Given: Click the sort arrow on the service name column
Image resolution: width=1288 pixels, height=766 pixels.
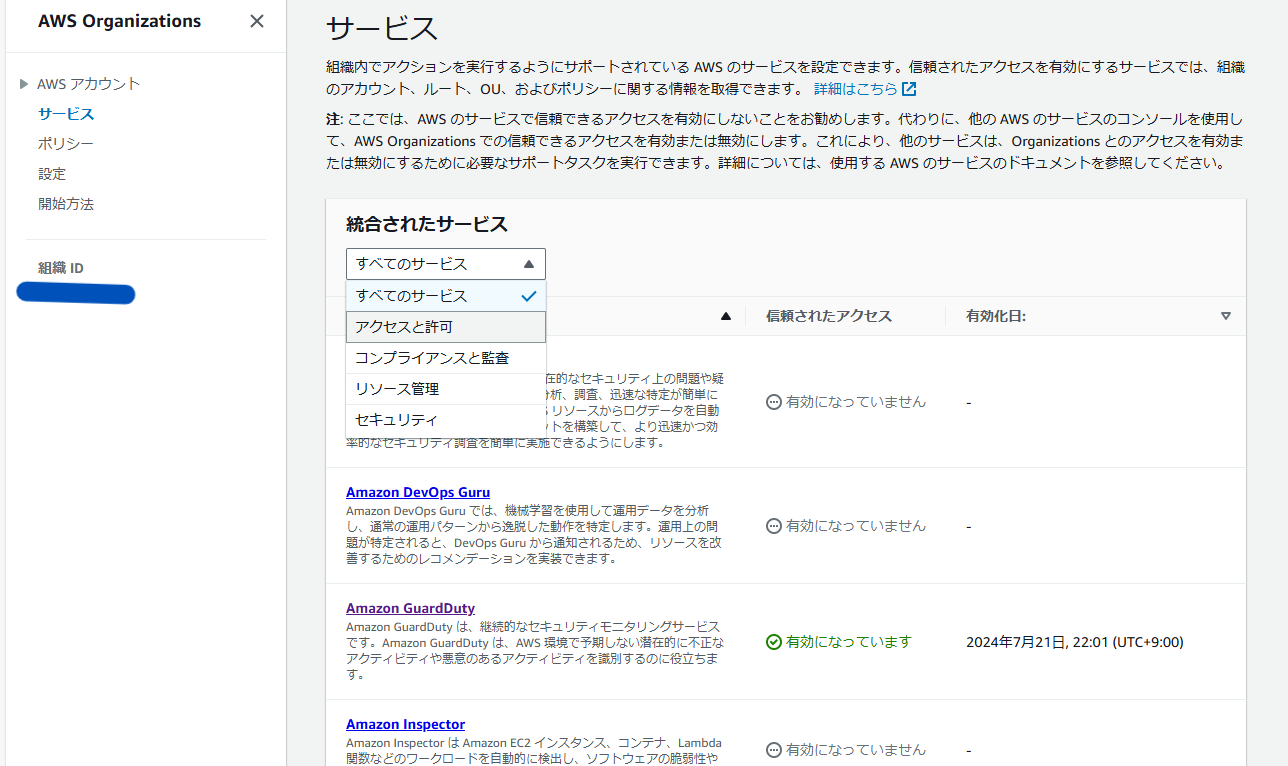Looking at the screenshot, I should (726, 316).
